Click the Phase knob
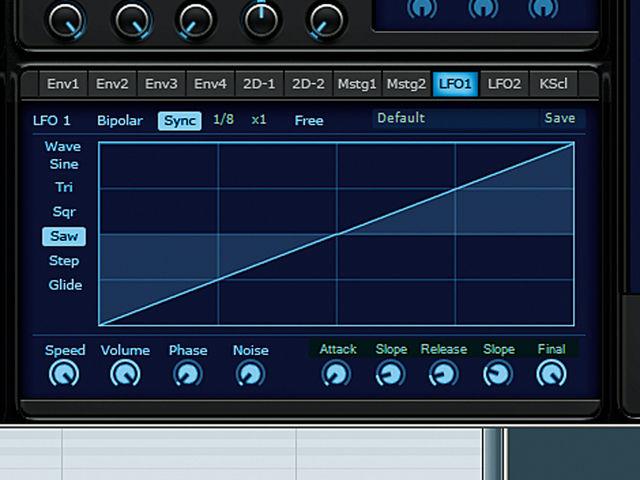 pyautogui.click(x=188, y=374)
